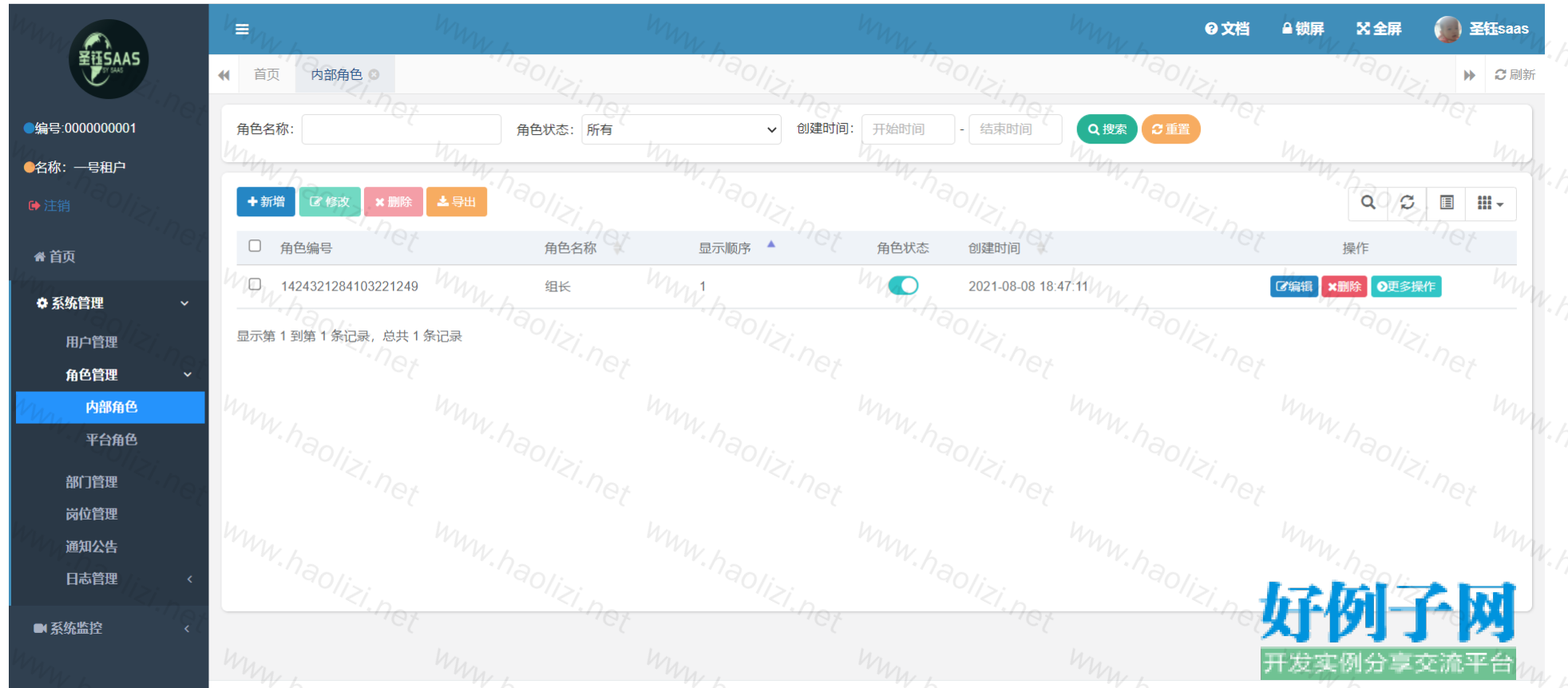
Task: Select the header checkbox for all rows
Action: pos(255,246)
